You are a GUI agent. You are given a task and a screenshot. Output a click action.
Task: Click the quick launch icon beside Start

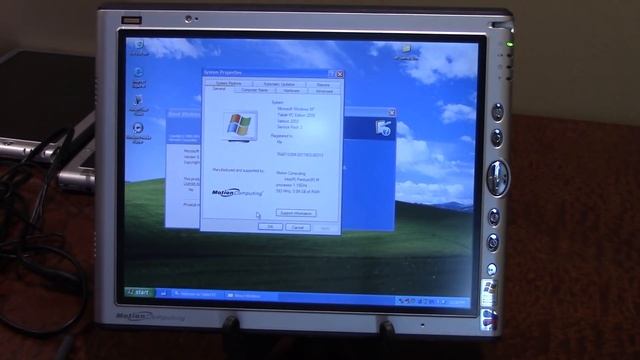[x=163, y=293]
